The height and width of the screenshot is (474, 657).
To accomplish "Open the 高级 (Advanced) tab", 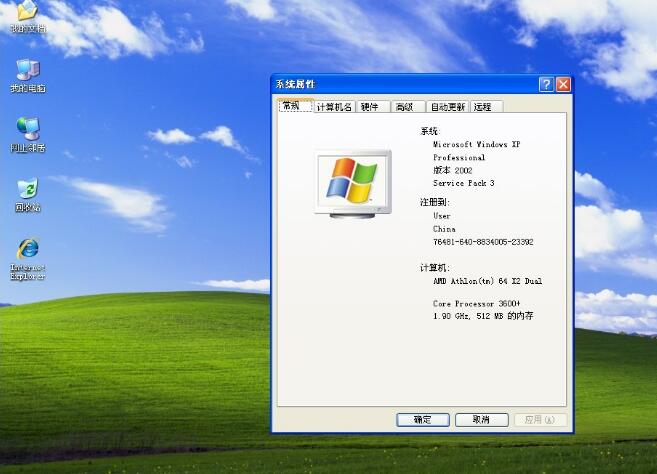I will click(404, 107).
